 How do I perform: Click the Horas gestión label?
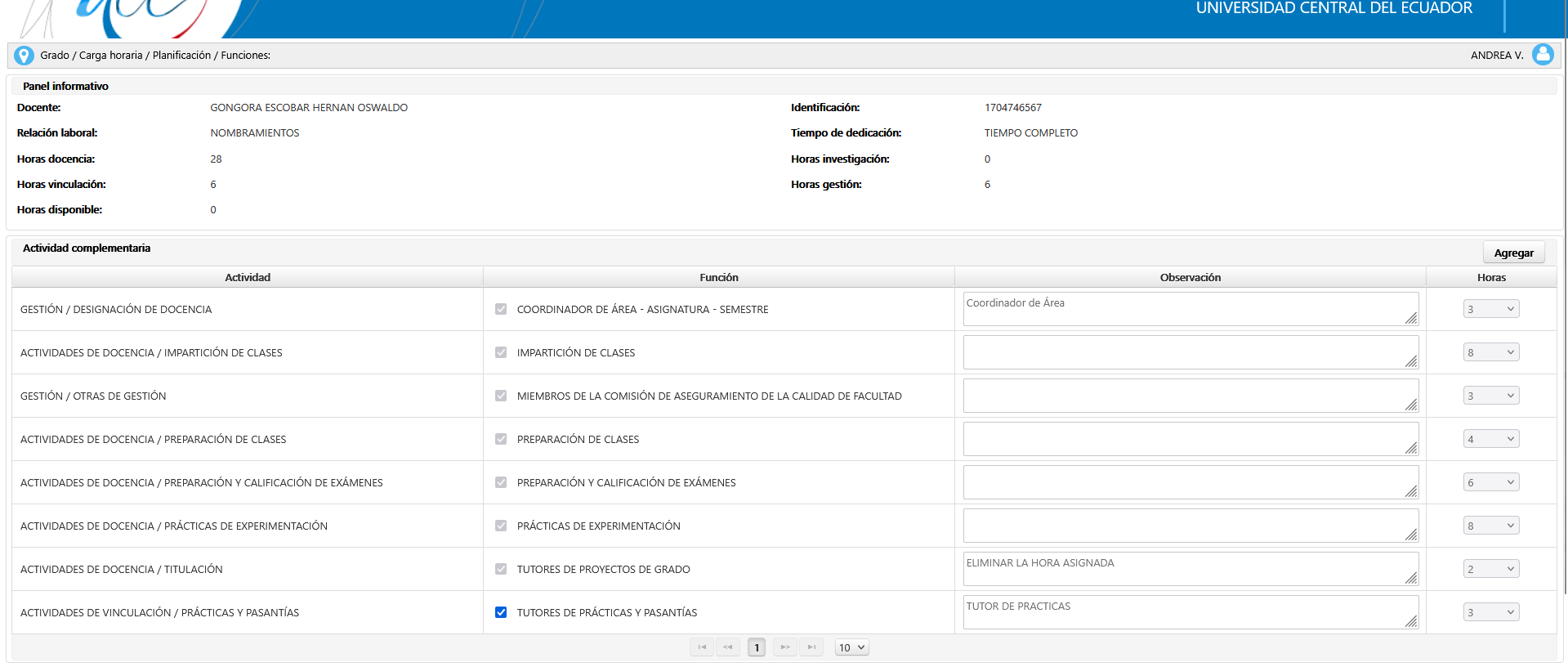point(826,184)
